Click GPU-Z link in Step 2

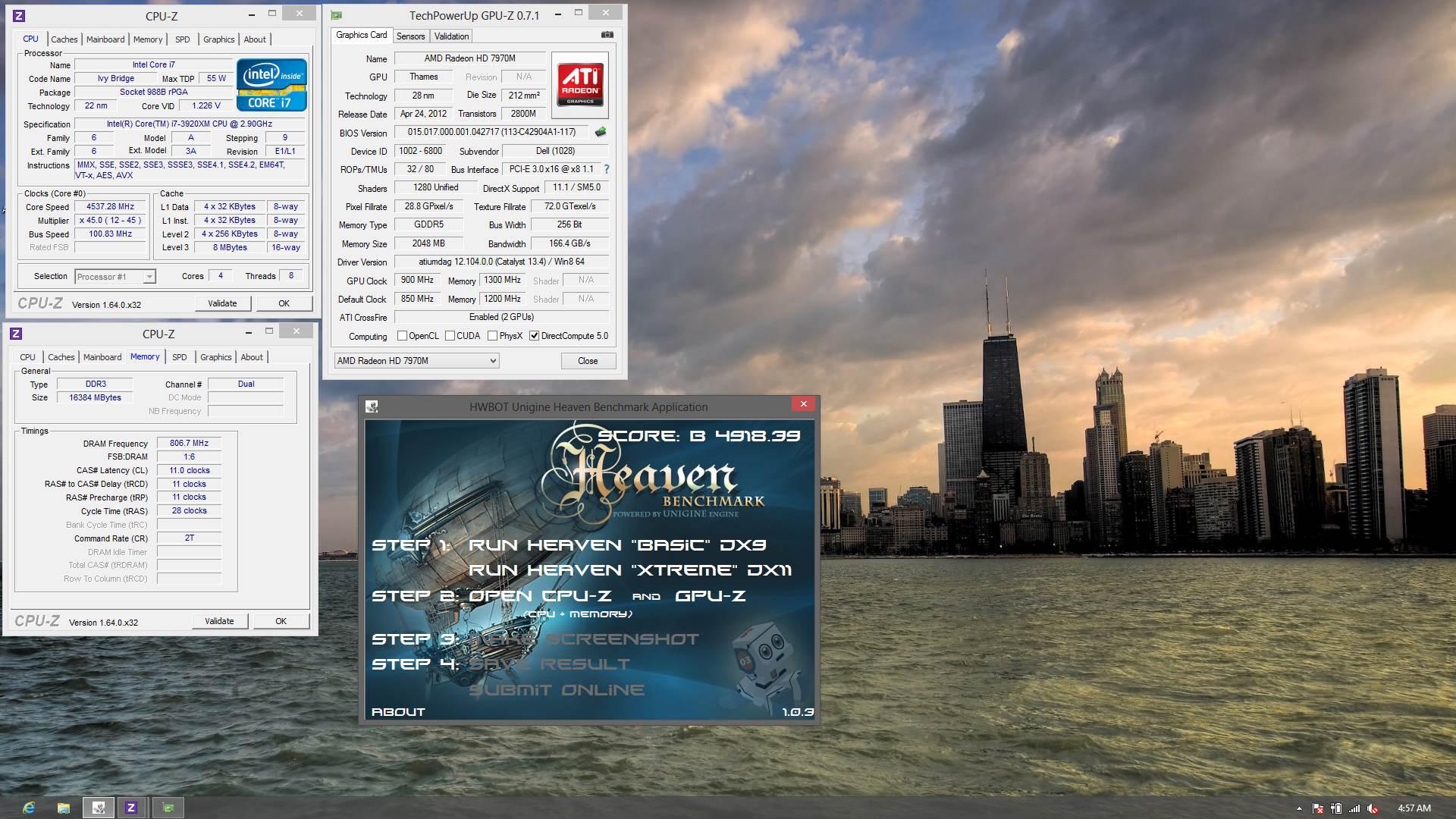[x=710, y=596]
